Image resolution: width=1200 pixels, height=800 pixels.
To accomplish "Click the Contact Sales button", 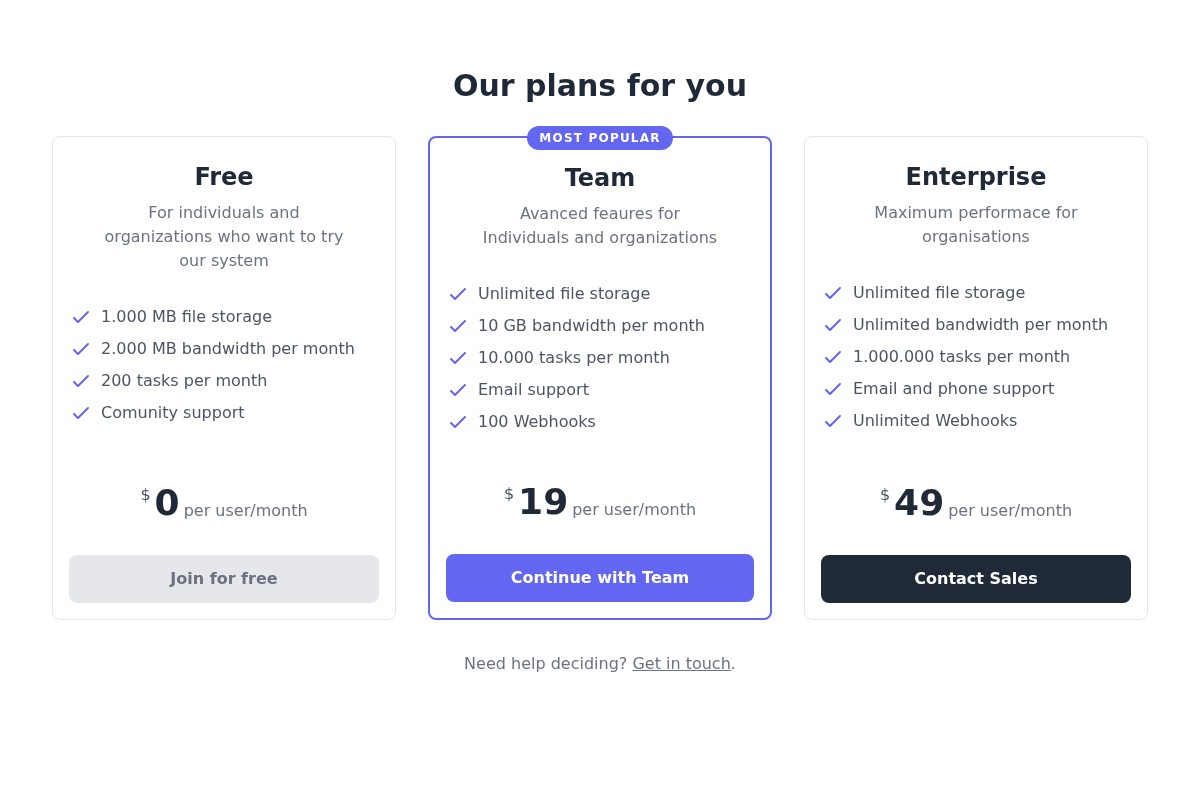I will pyautogui.click(x=976, y=579).
